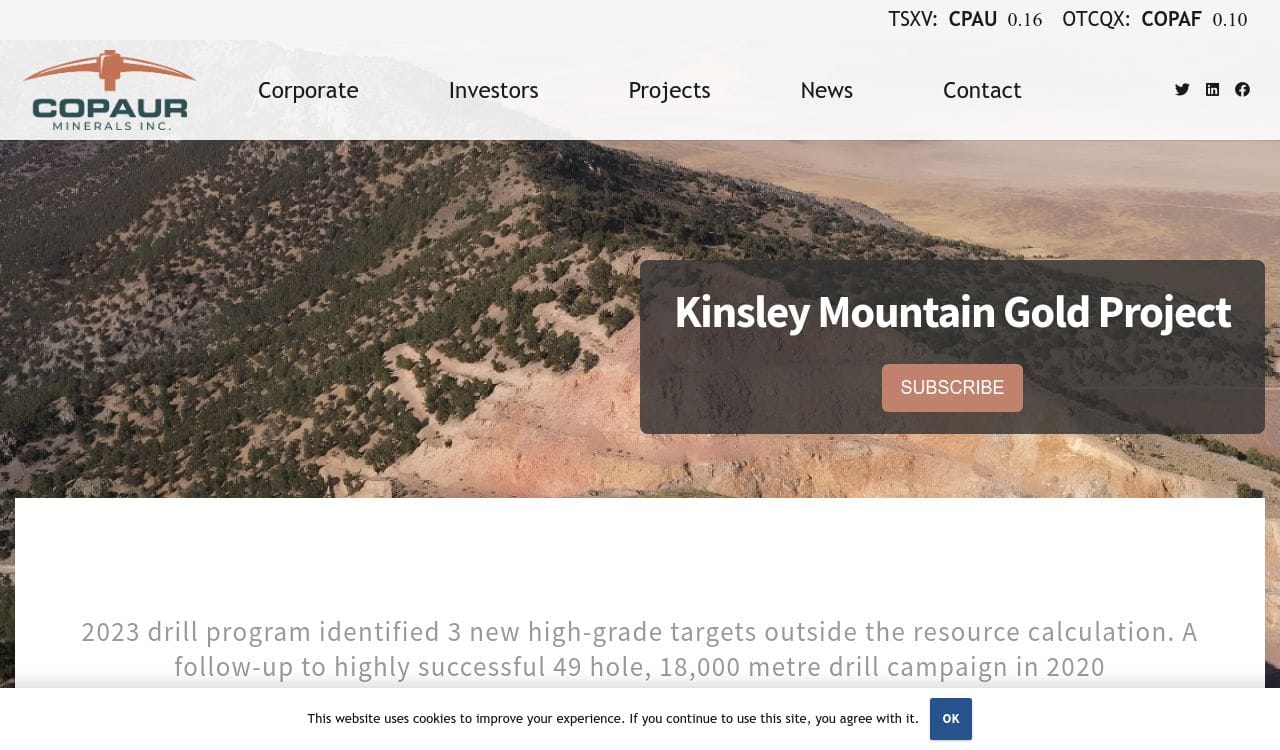Open the Copaur Twitter profile icon
Viewport: 1280px width, 750px height.
[x=1182, y=89]
